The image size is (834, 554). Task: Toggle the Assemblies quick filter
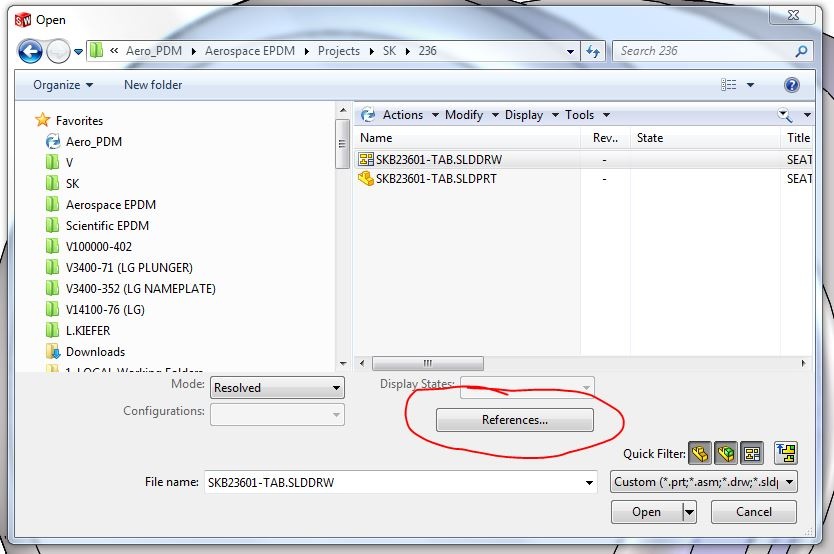click(x=726, y=454)
